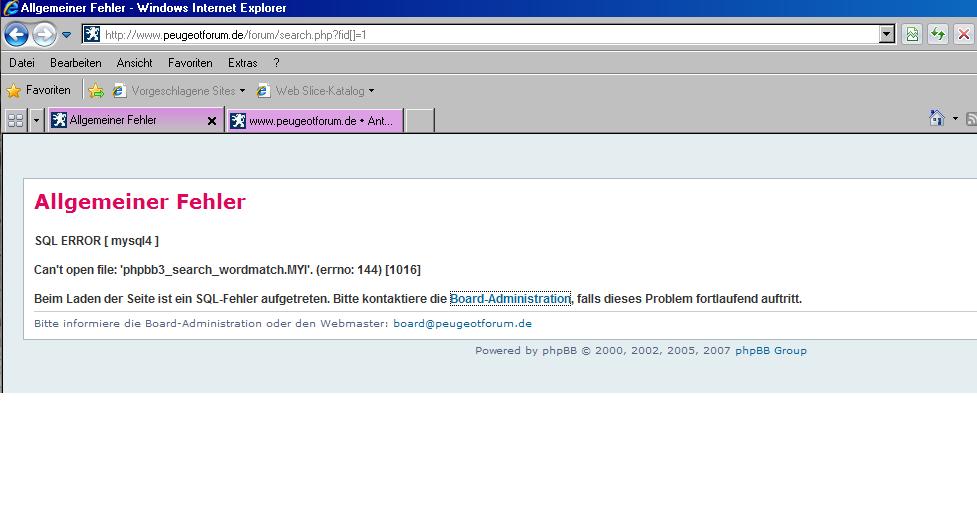Viewport: 977px width, 512px height.
Task: Expand the tab list dropdown arrow
Action: [x=37, y=120]
